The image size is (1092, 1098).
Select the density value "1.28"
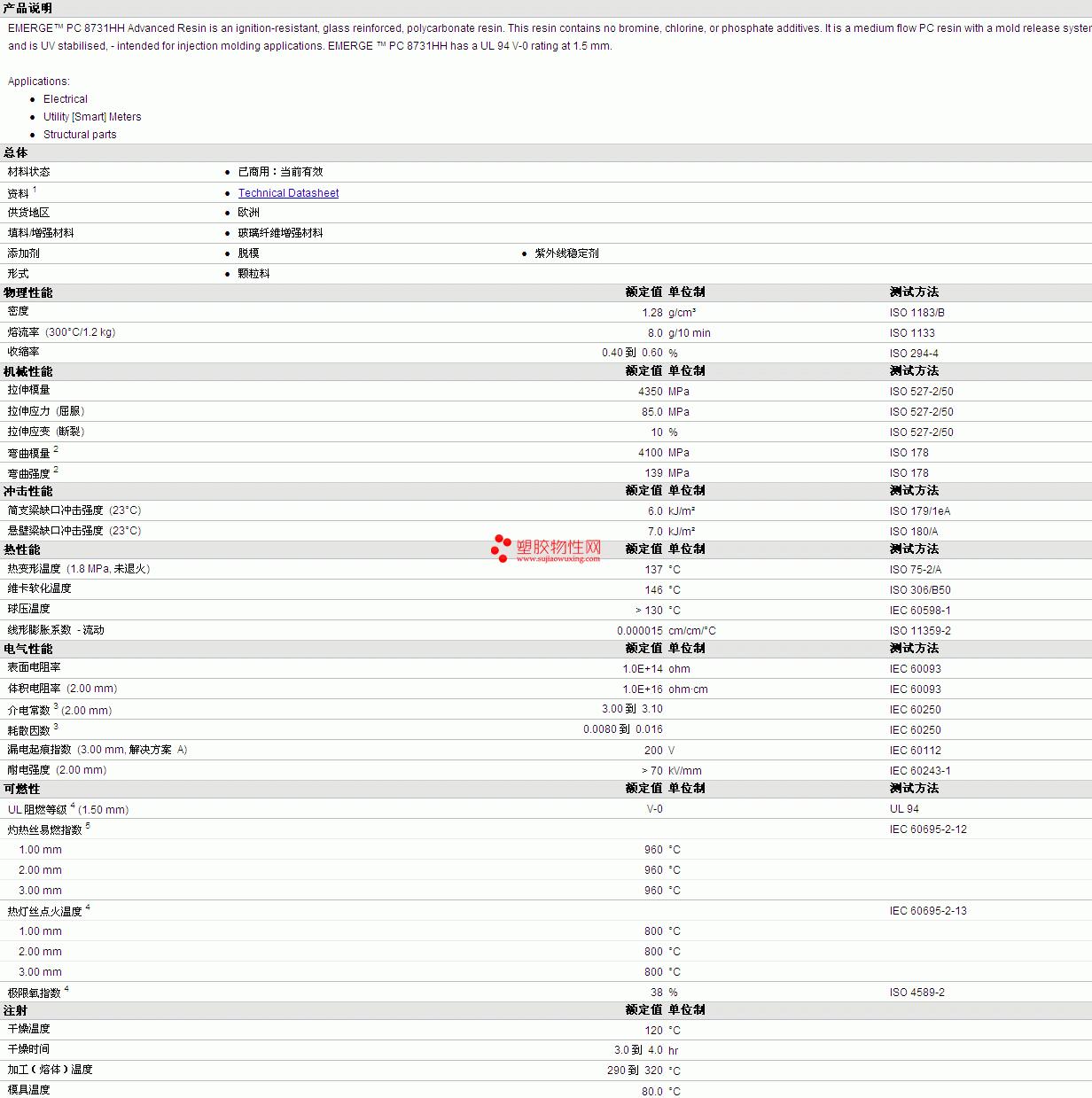652,313
